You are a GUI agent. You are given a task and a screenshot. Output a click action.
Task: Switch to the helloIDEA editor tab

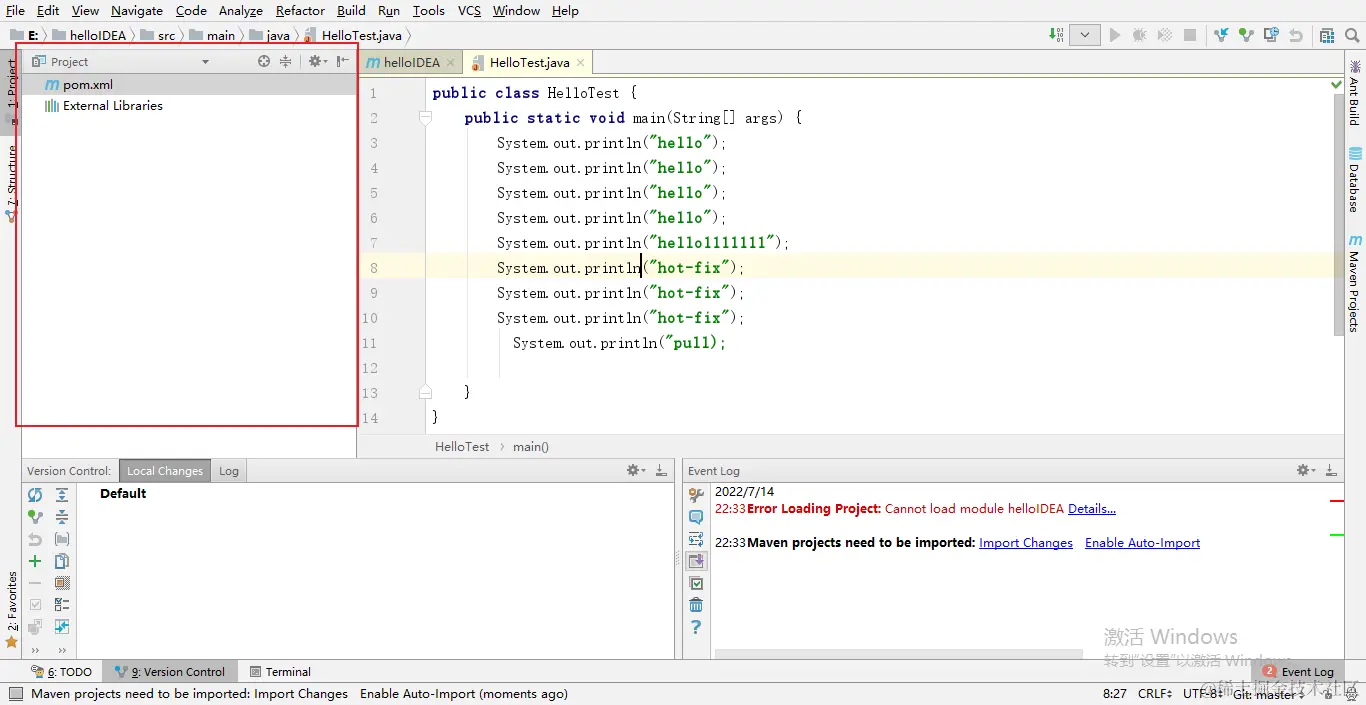411,62
